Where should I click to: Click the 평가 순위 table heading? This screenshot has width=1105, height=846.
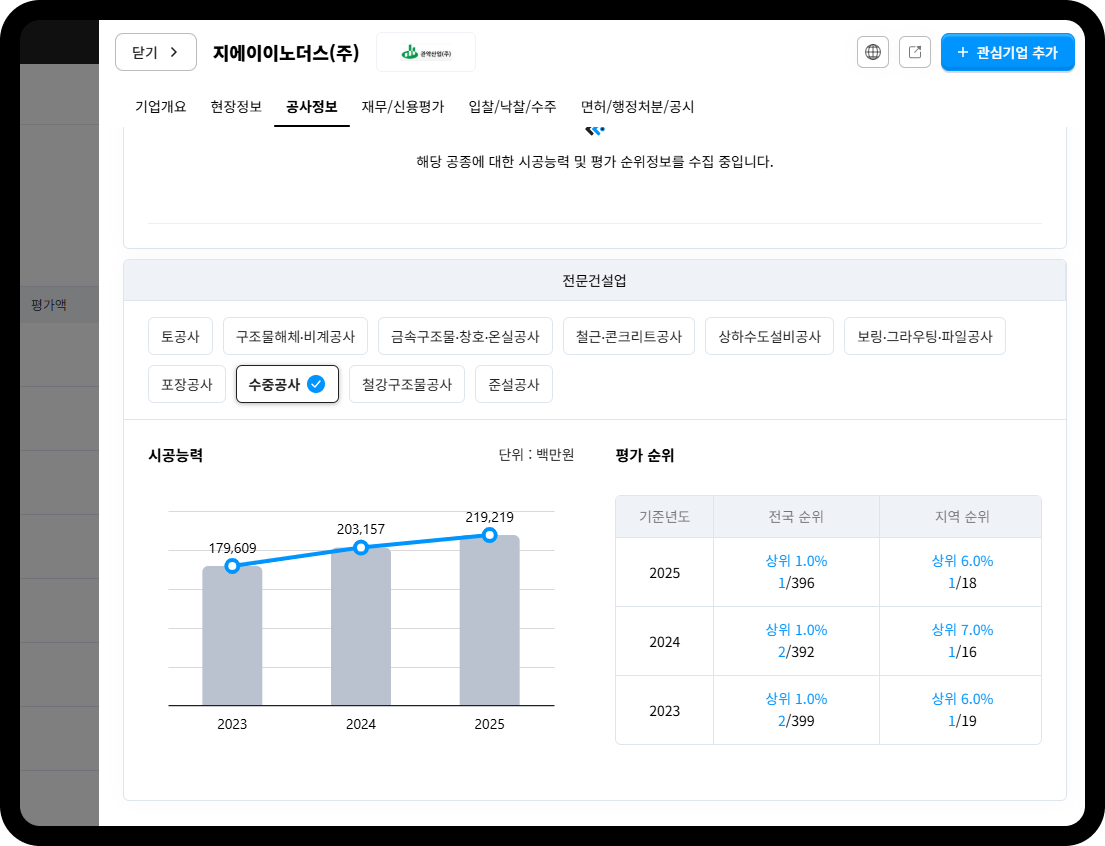(645, 455)
